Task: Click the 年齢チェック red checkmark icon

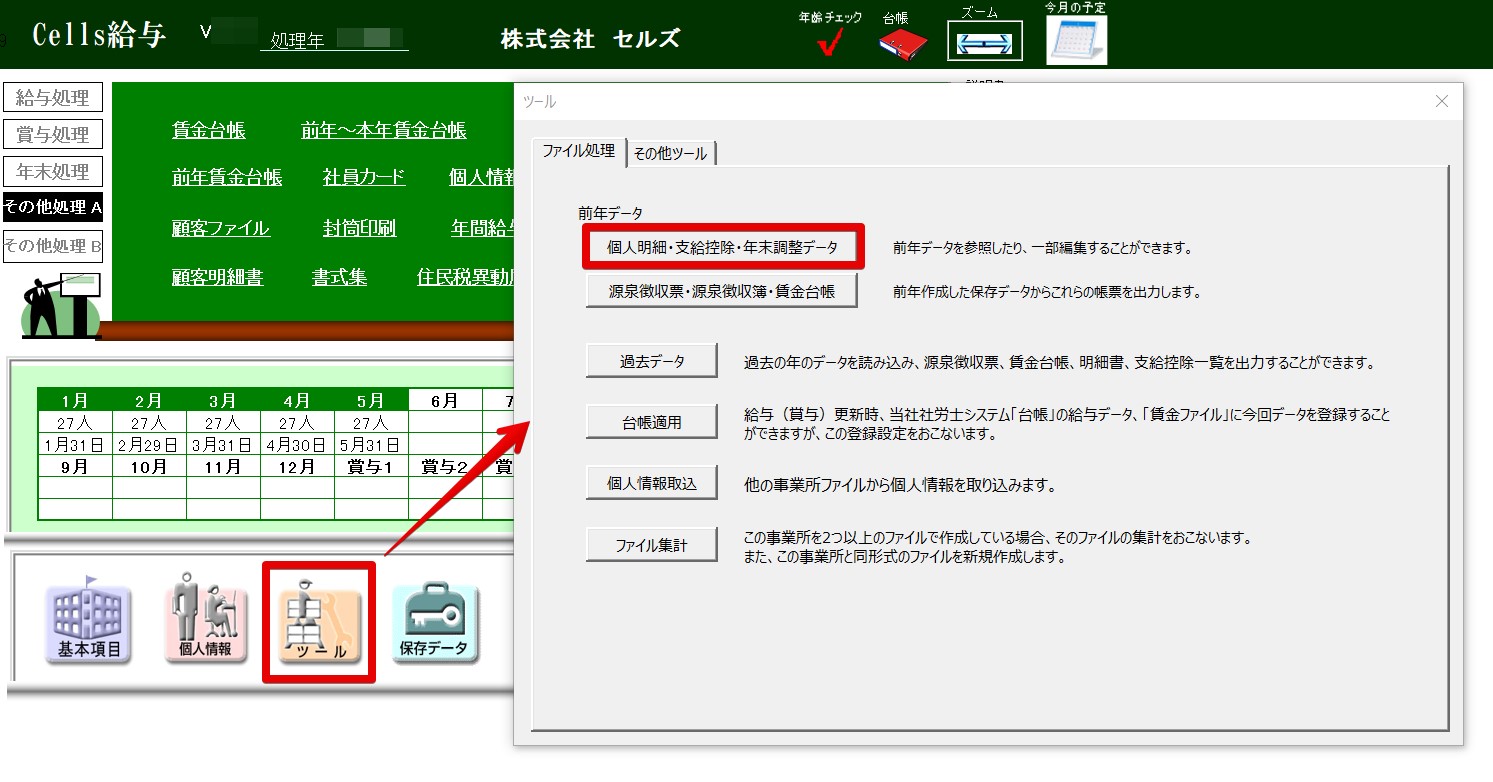Action: pos(829,43)
